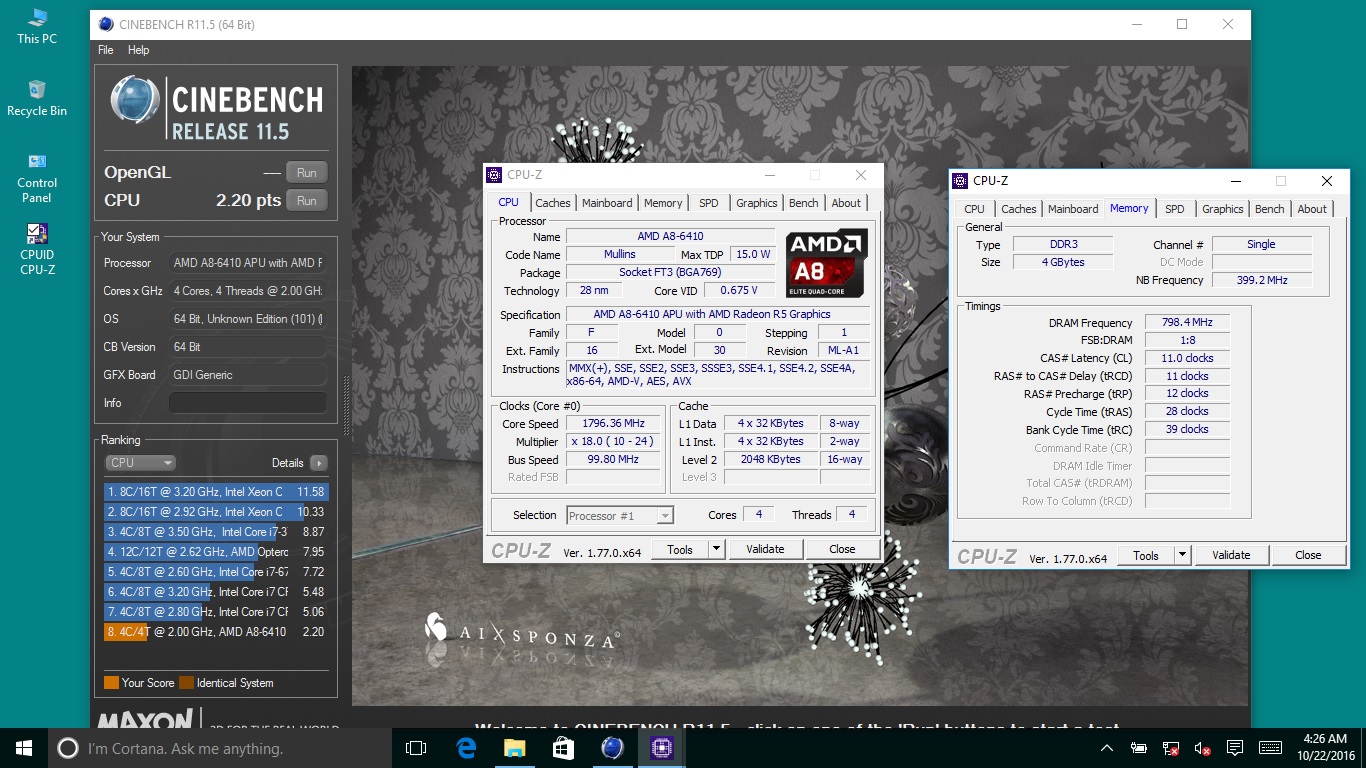The image size is (1366, 768).
Task: Switch to About tab in Memory CPU-Z window
Action: coord(1312,209)
